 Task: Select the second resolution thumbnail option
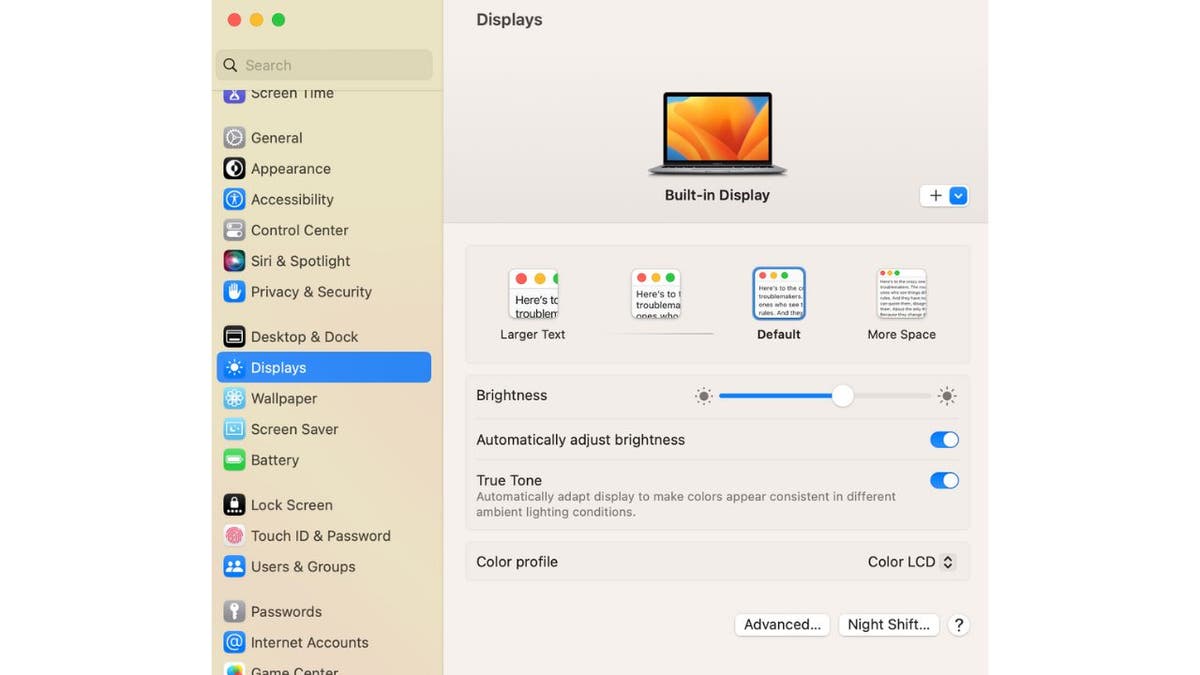656,294
